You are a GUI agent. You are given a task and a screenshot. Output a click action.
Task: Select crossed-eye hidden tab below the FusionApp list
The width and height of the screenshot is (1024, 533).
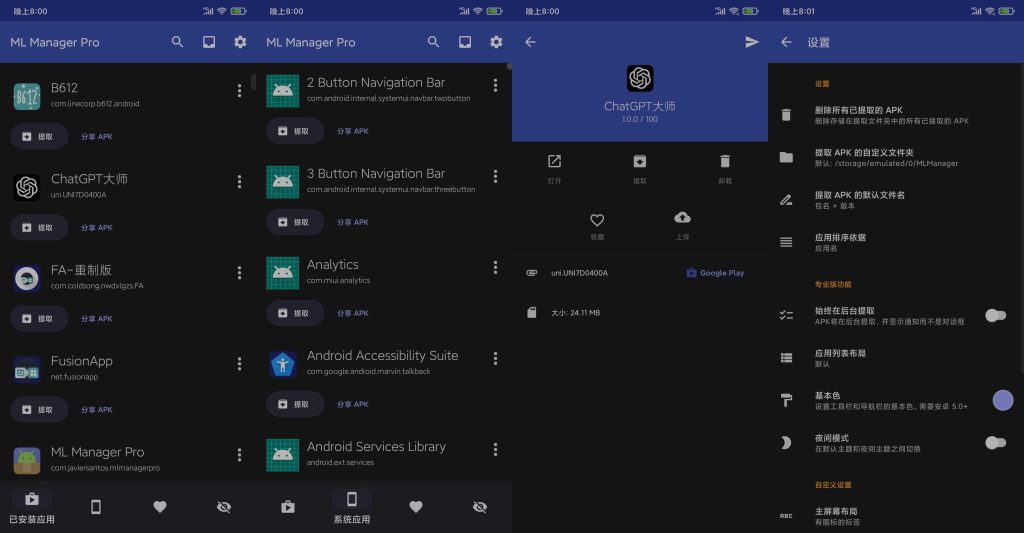pos(224,507)
